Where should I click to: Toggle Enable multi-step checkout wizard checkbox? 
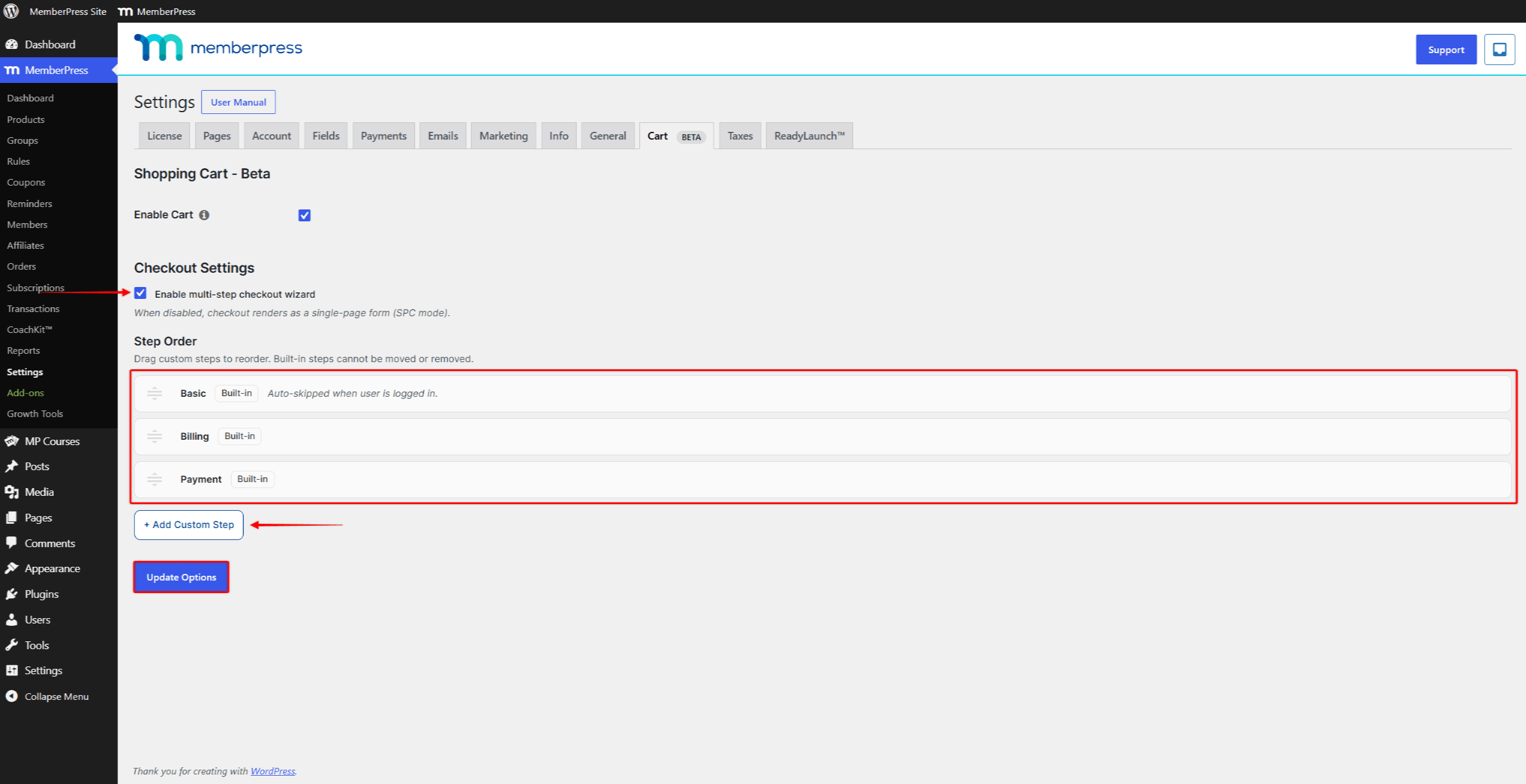[140, 293]
